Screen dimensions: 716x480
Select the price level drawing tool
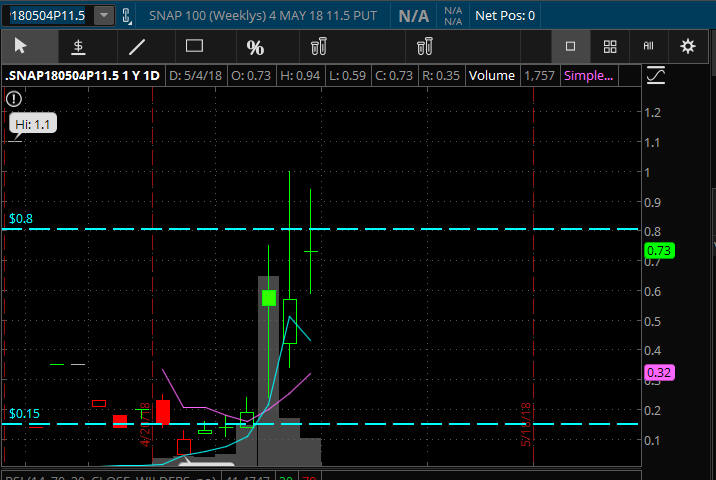78,46
